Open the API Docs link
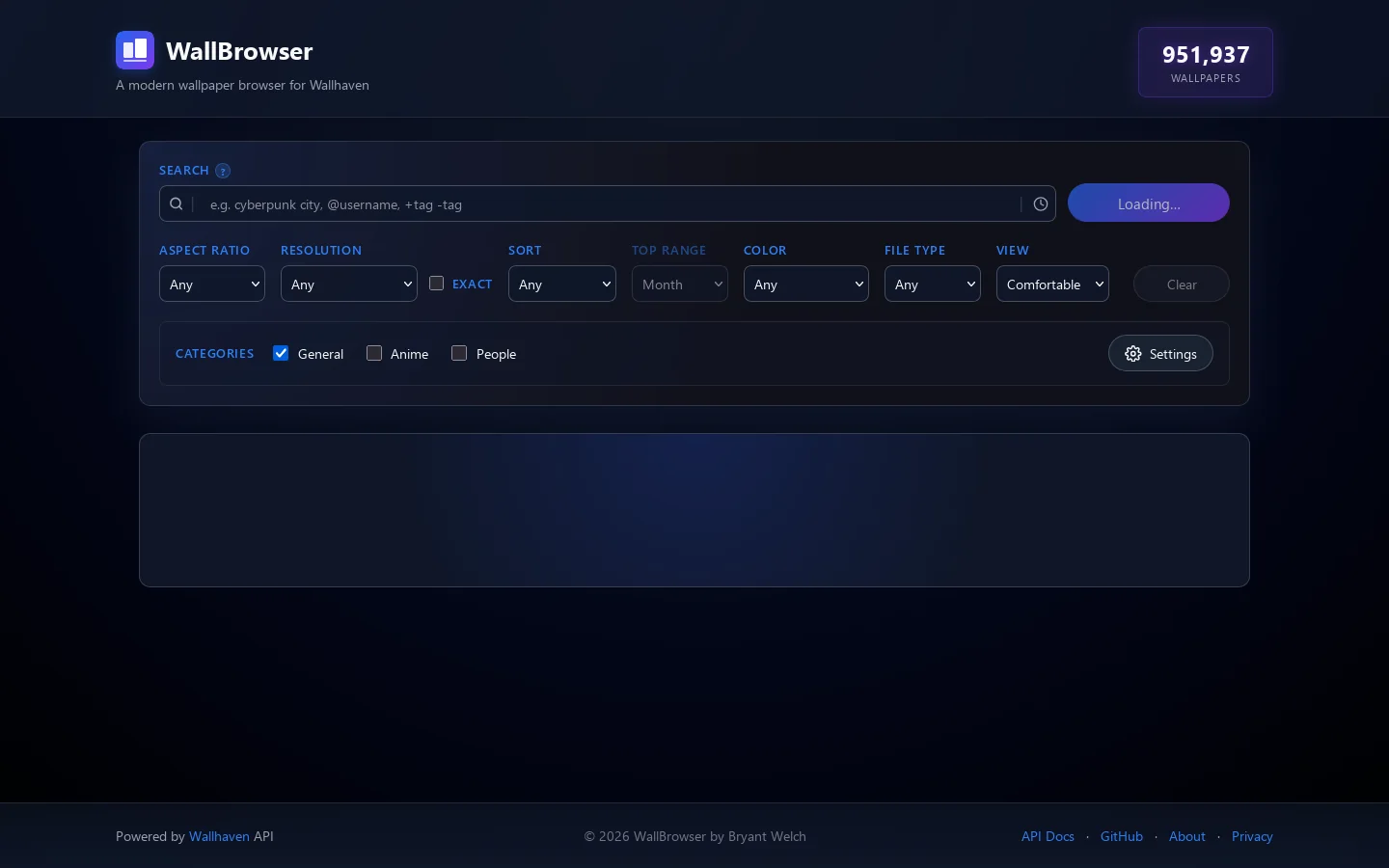This screenshot has width=1389, height=868. 1048,836
